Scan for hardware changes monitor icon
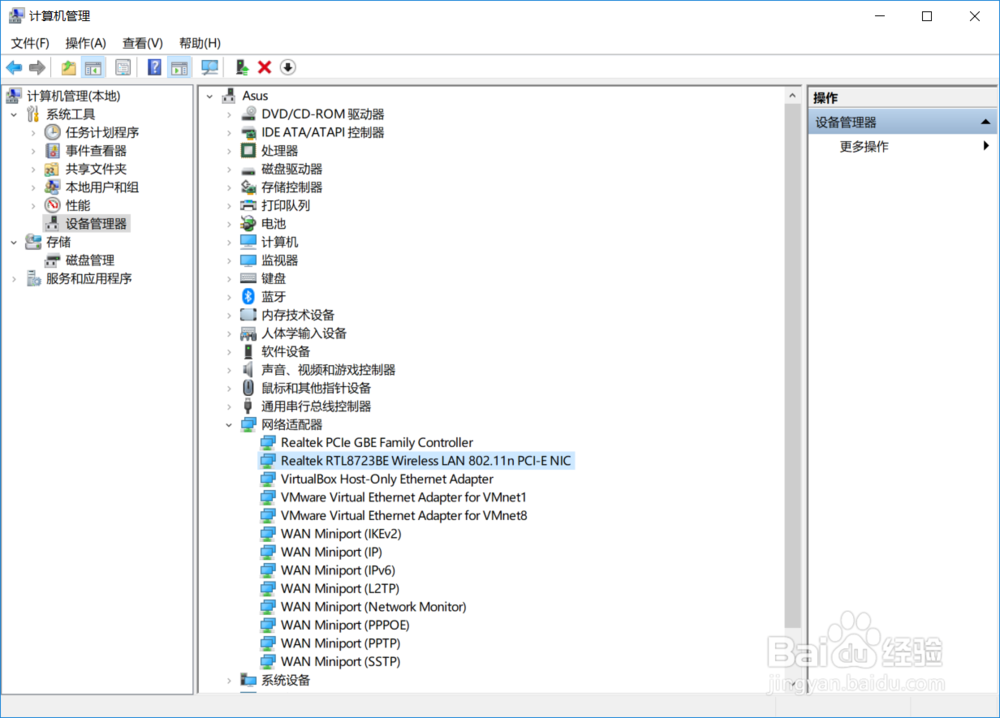The width and height of the screenshot is (1000, 718). tap(209, 67)
